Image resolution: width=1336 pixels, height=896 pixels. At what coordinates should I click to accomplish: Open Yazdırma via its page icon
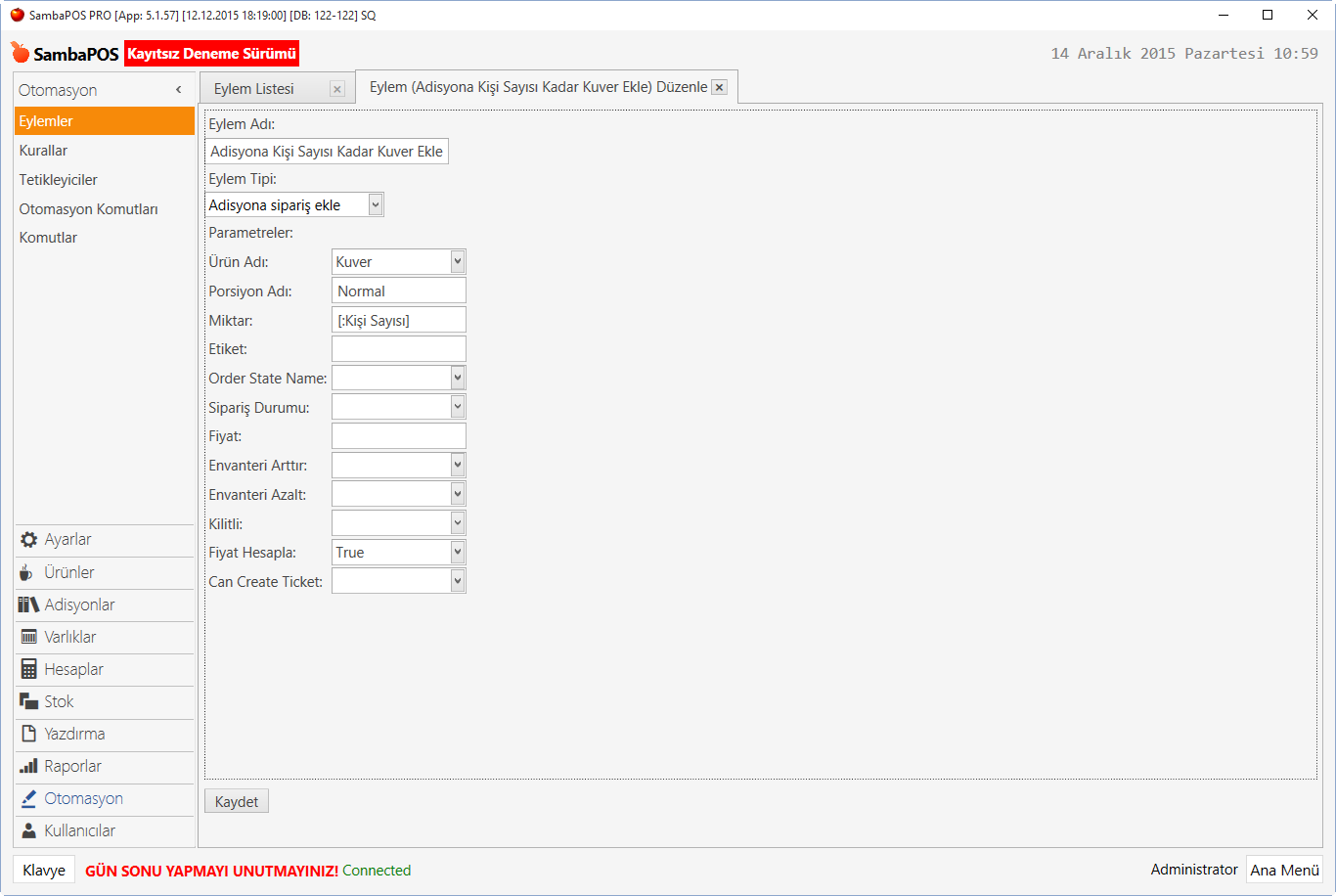coord(28,734)
